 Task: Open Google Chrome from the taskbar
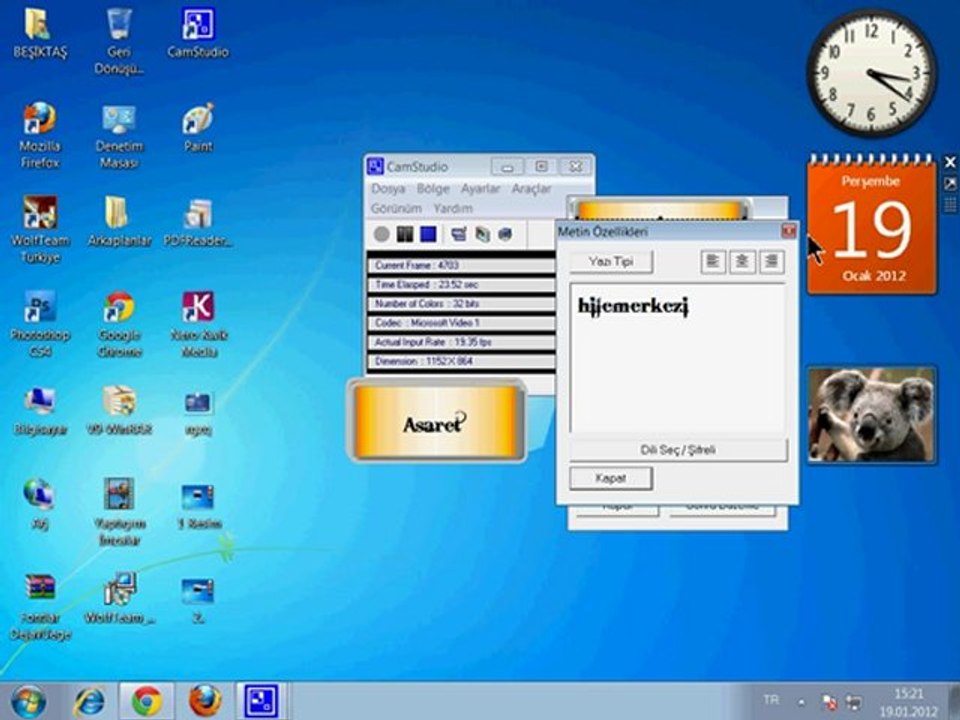[147, 702]
